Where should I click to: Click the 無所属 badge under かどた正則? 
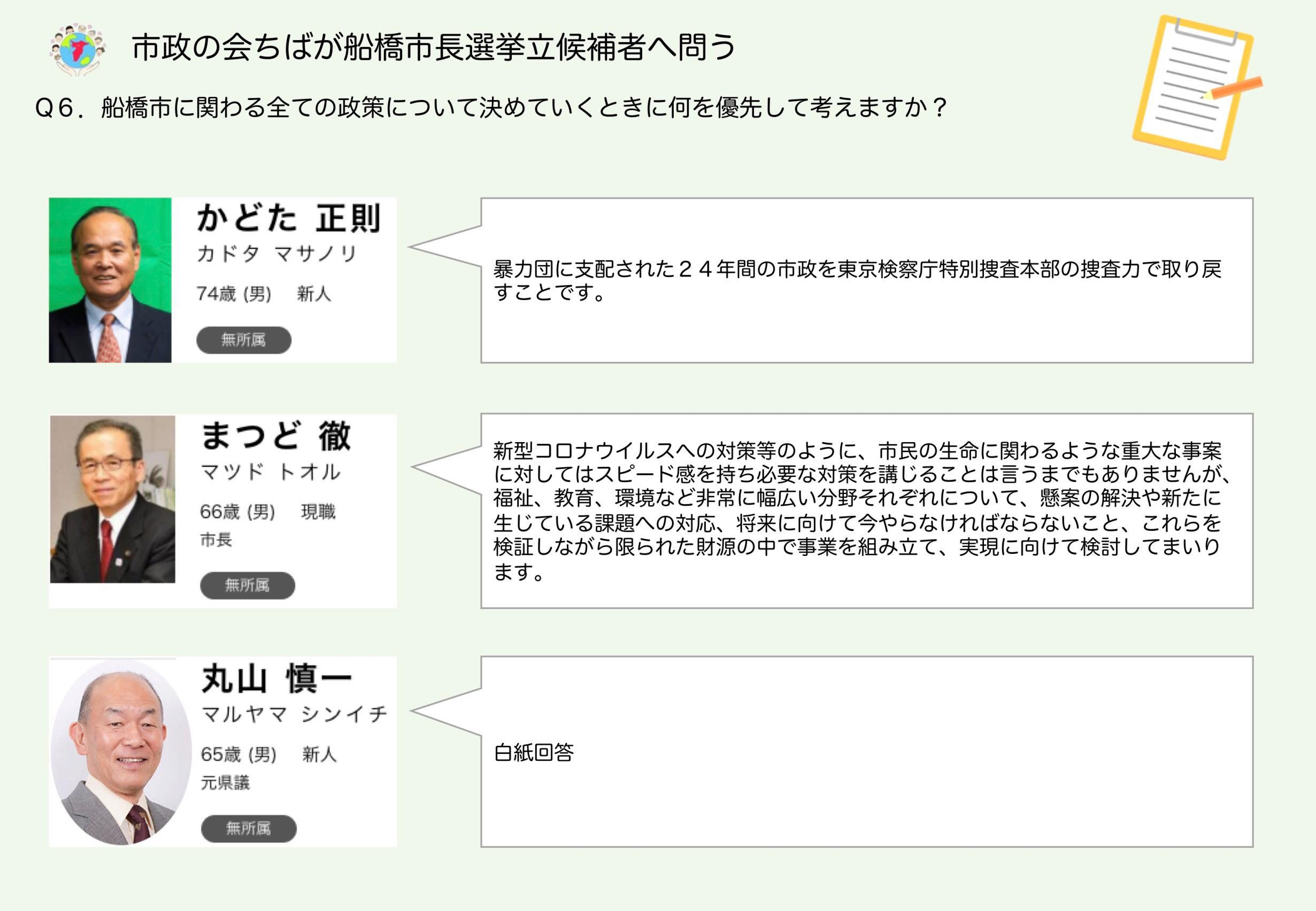coord(244,340)
